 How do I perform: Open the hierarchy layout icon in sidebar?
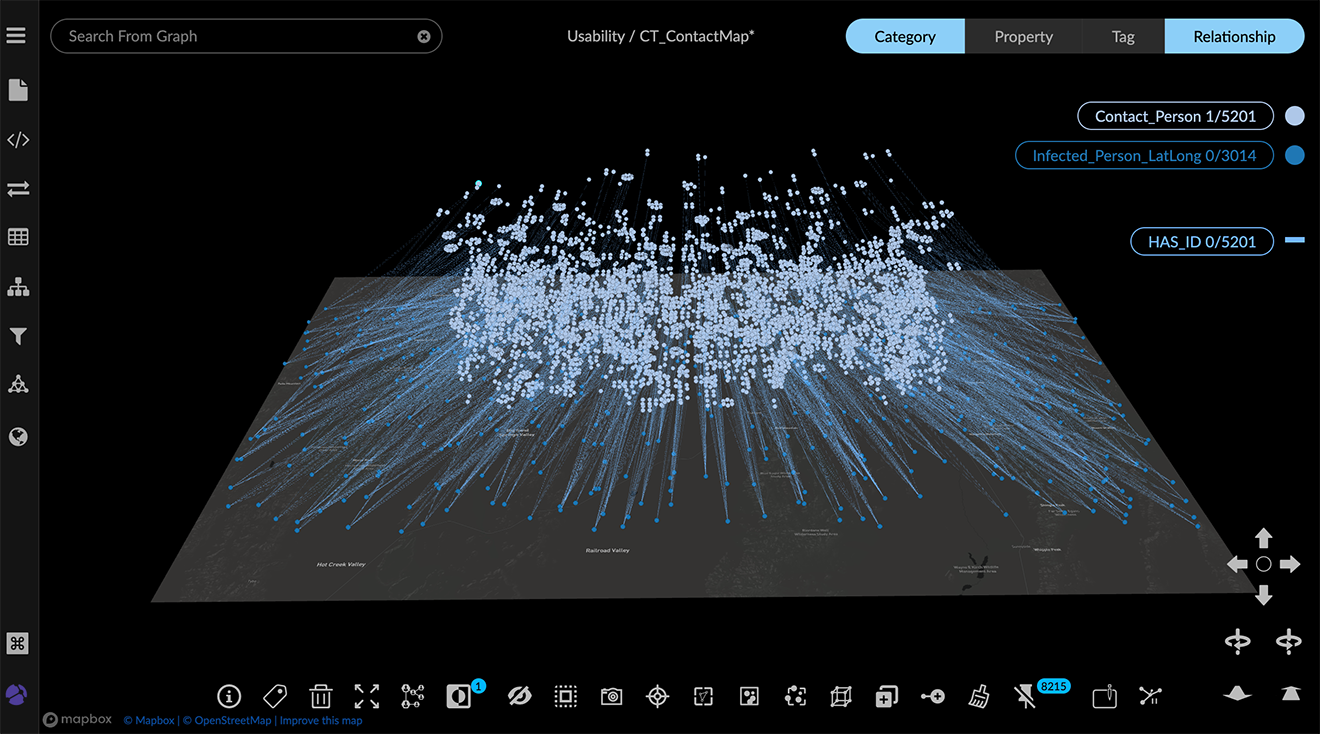18,287
